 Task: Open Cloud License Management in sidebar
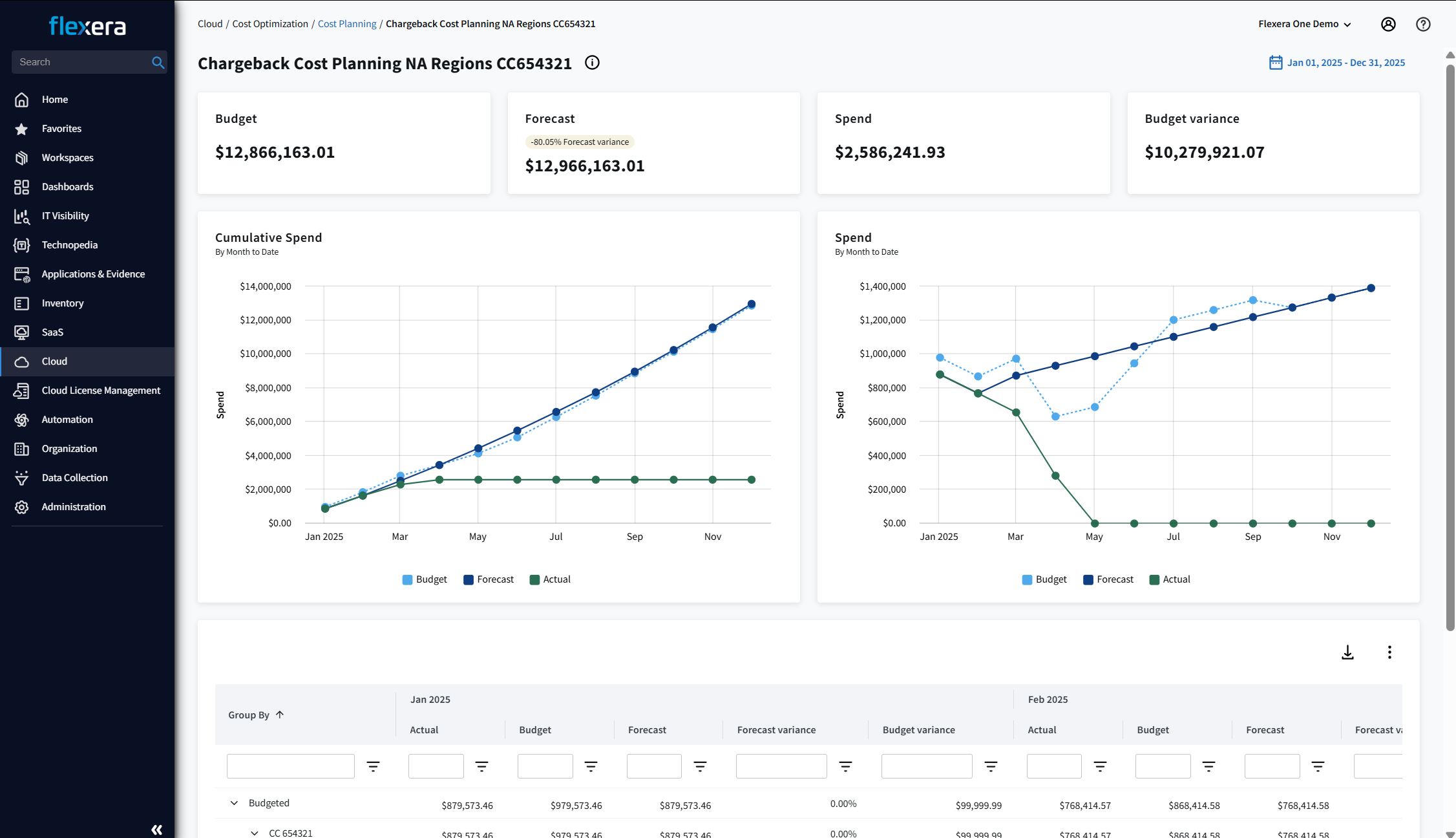coord(101,391)
